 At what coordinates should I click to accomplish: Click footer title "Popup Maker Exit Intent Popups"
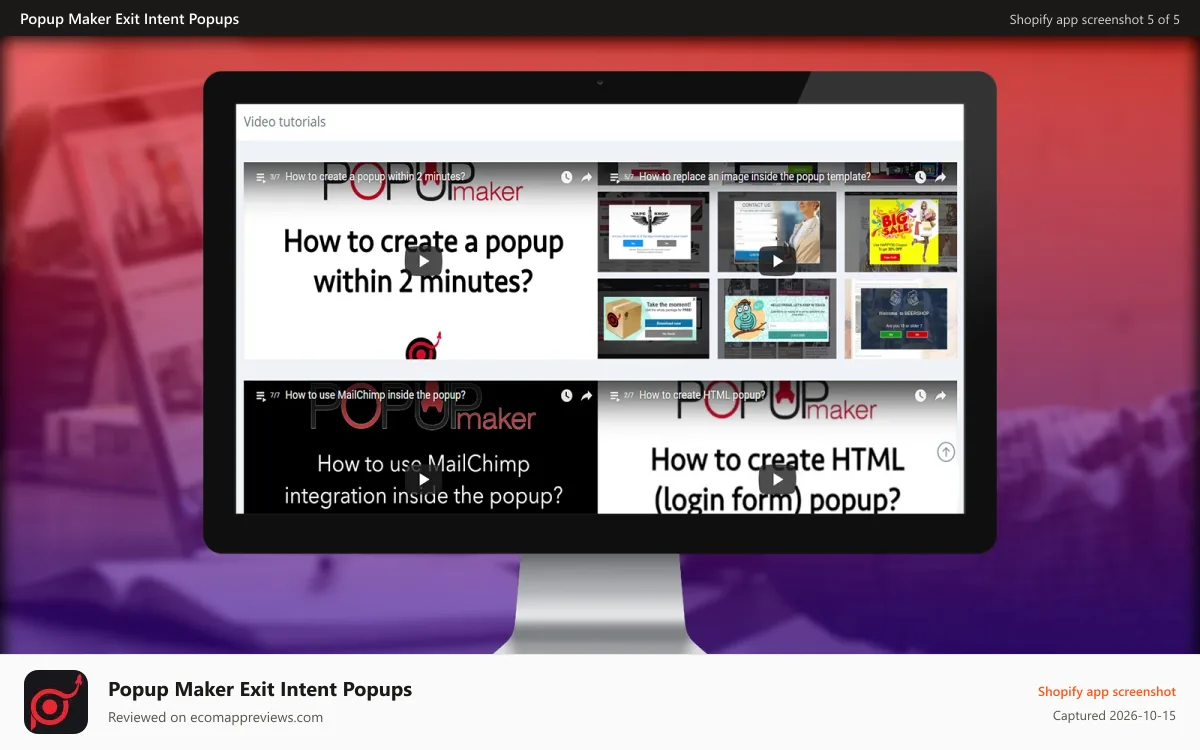260,689
